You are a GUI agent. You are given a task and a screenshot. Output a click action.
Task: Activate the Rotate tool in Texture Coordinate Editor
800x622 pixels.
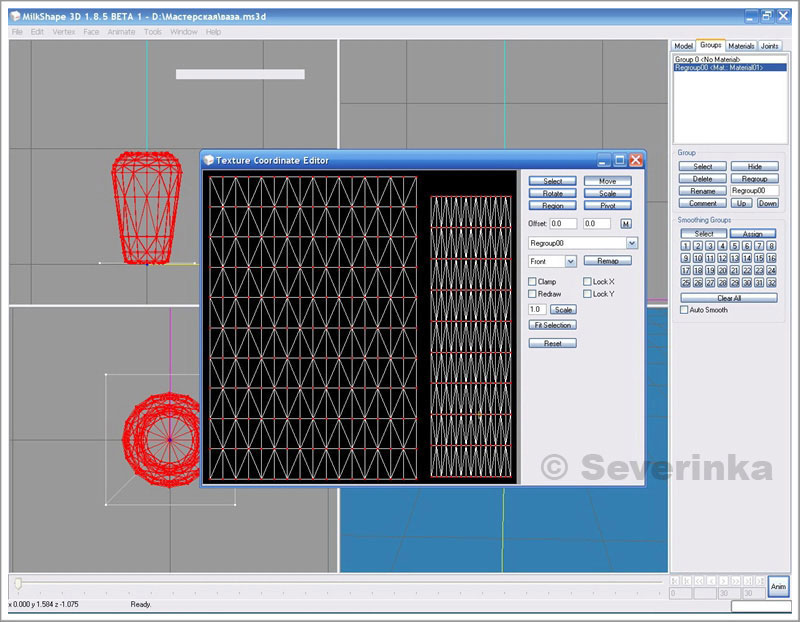pyautogui.click(x=553, y=193)
